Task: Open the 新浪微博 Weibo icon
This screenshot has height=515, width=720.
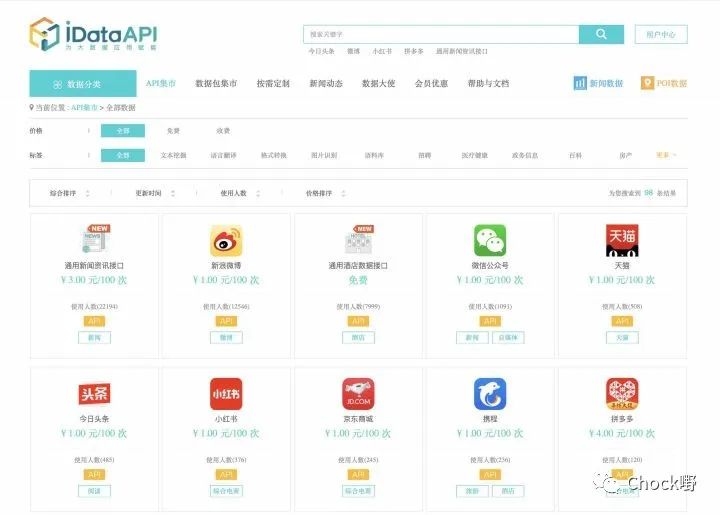Action: 226,241
